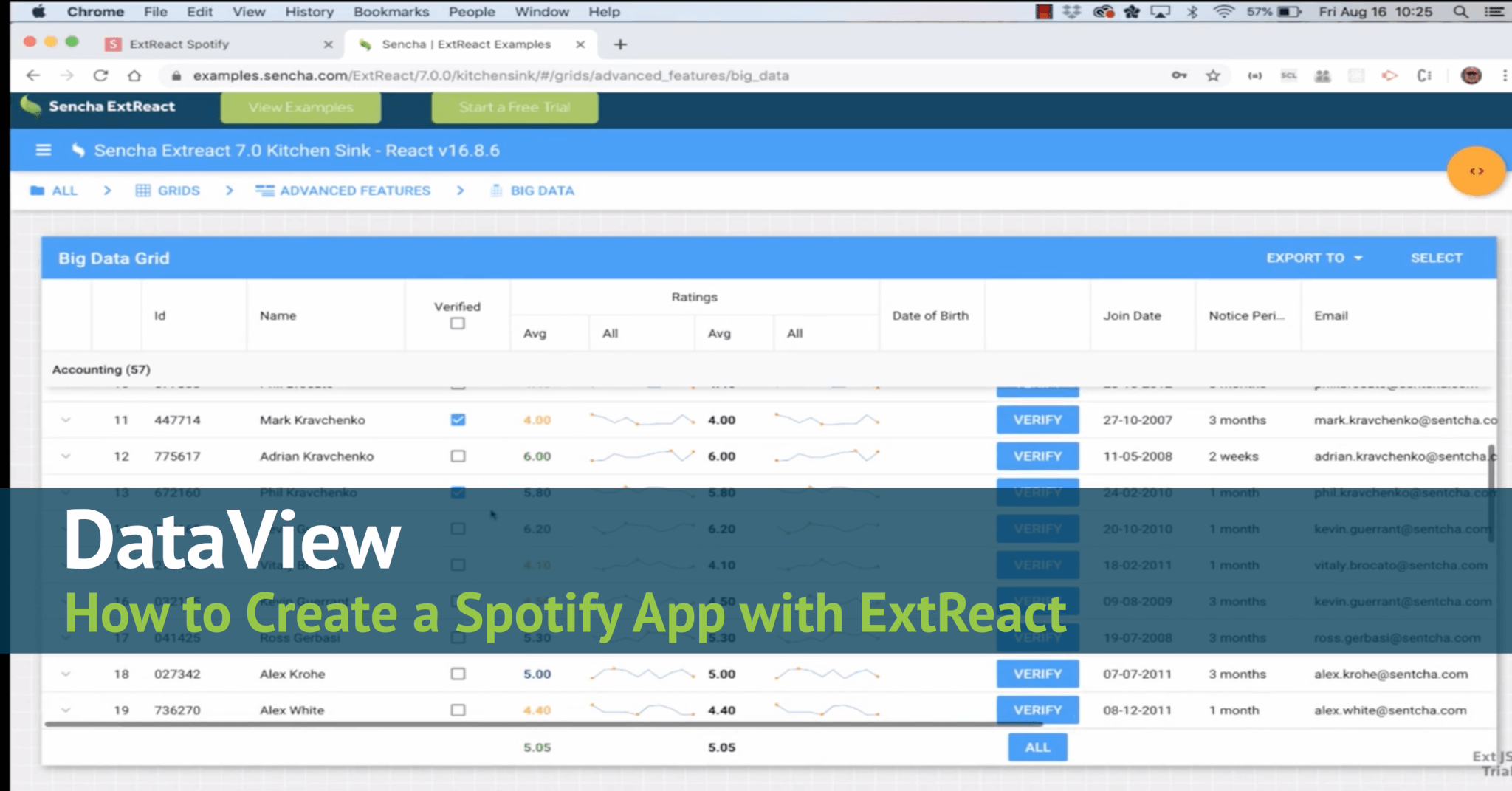Expand row 19 Alex White
Screen dimensions: 1512x791
click(x=66, y=710)
